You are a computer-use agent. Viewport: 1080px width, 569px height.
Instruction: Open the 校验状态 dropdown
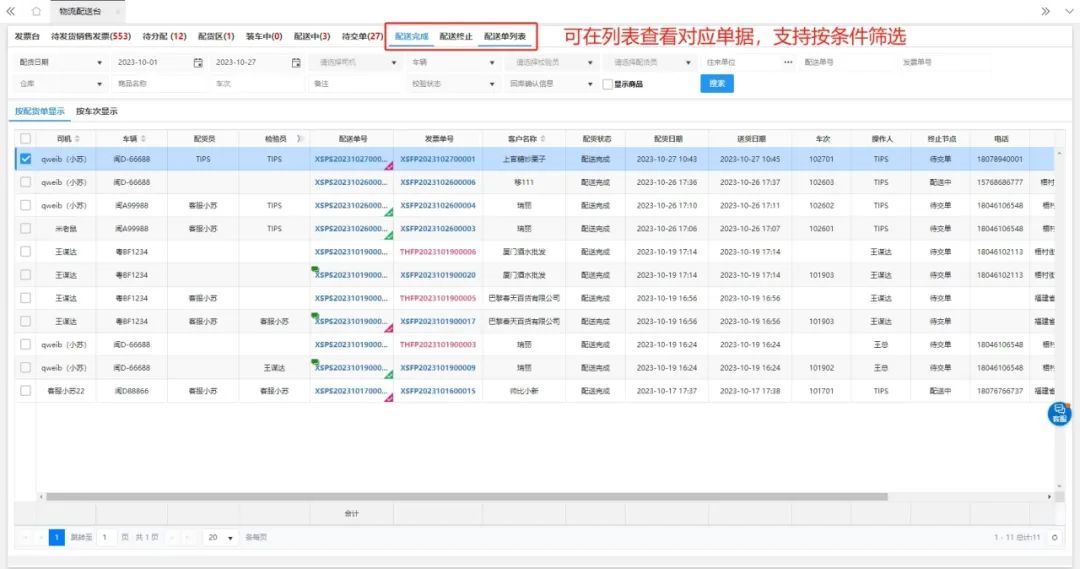click(x=492, y=84)
